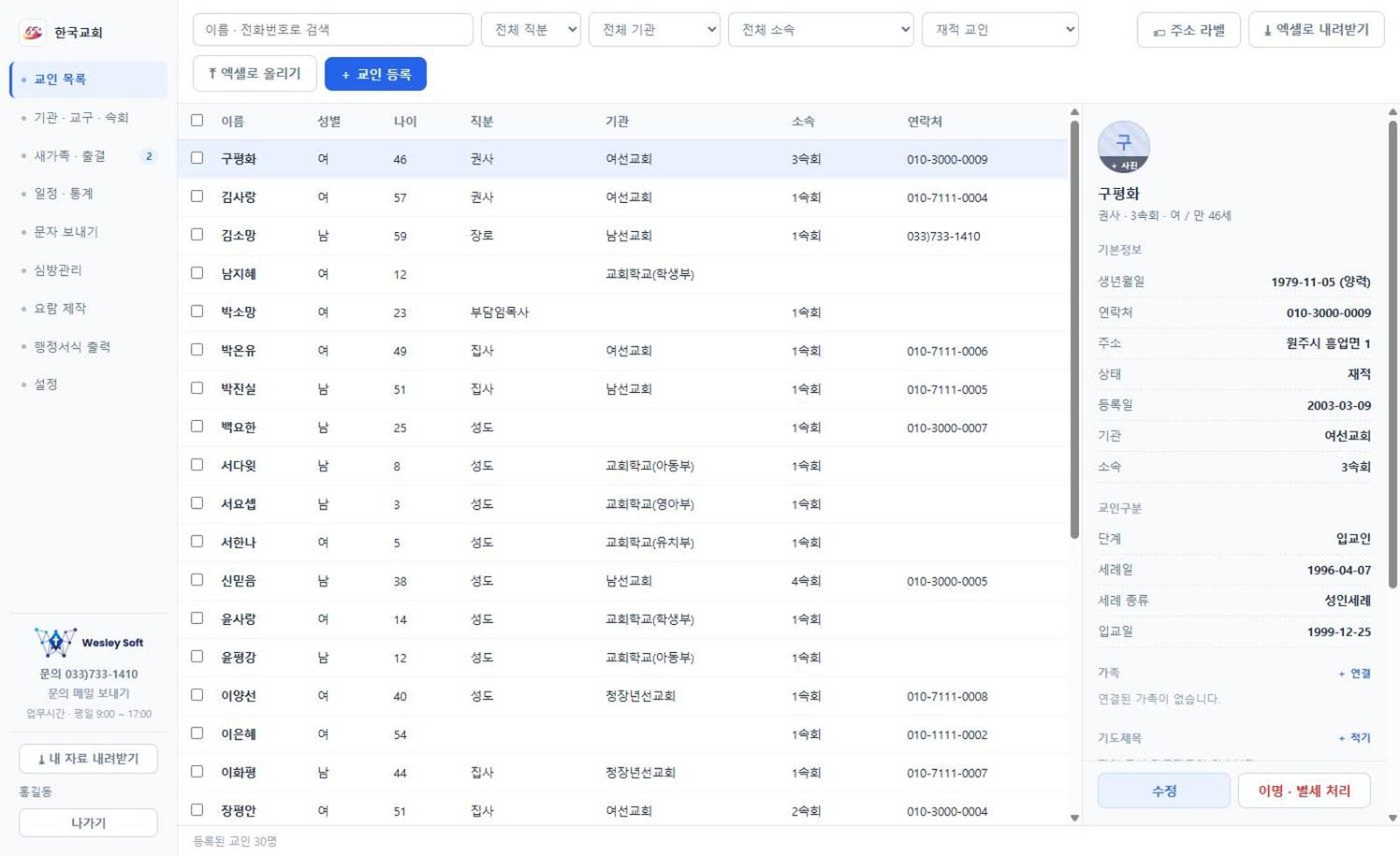1400x856 pixels.
Task: Click 내 자료 내려받기 button
Action: click(88, 759)
